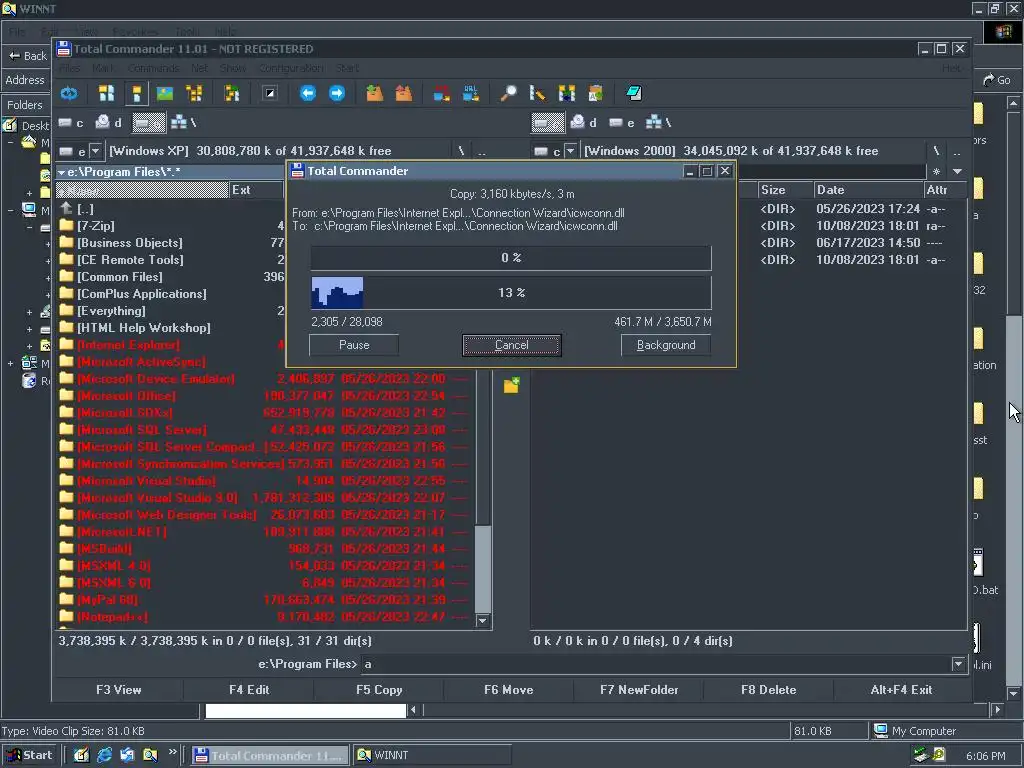Launch the multi-rename tool icon

coord(537,93)
